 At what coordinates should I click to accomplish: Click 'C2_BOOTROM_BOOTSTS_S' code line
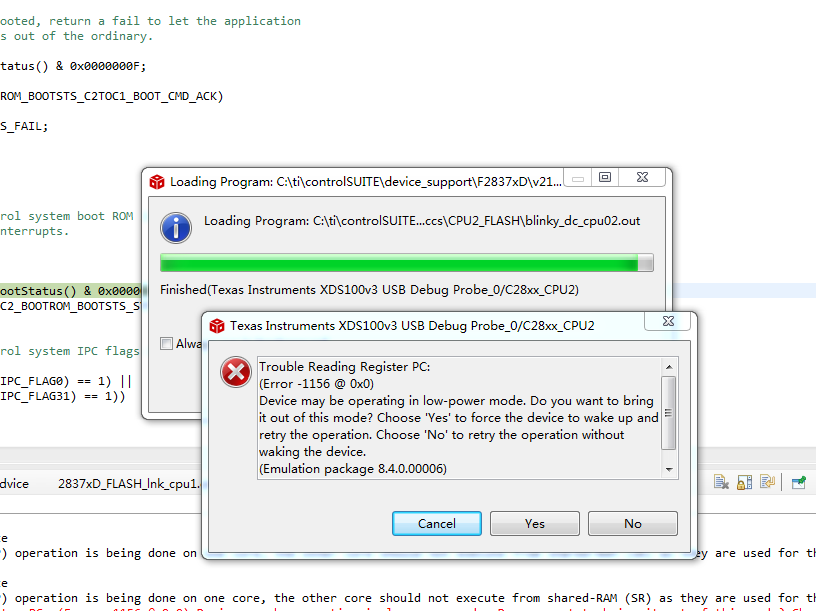[x=70, y=306]
